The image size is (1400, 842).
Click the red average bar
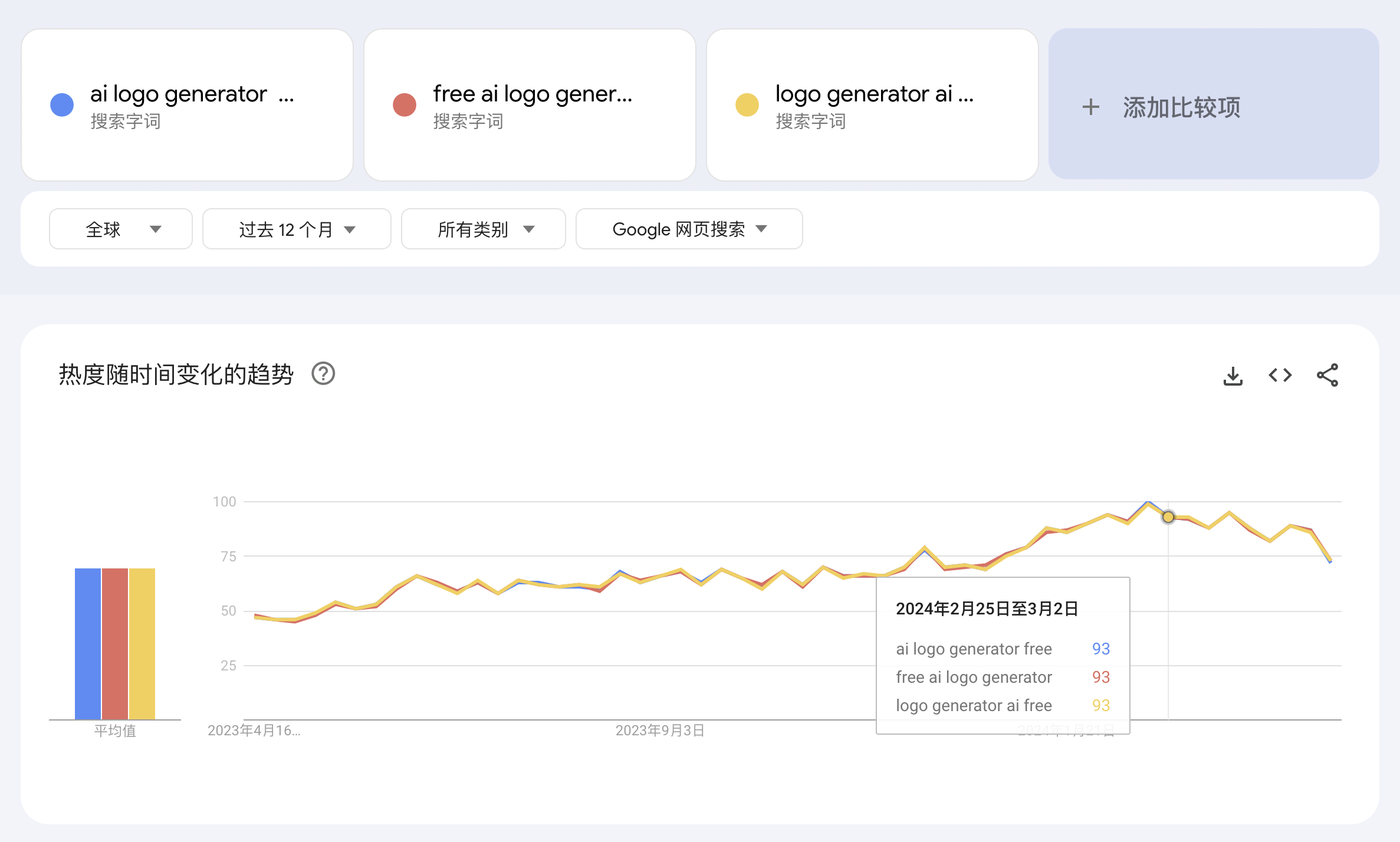(x=115, y=644)
